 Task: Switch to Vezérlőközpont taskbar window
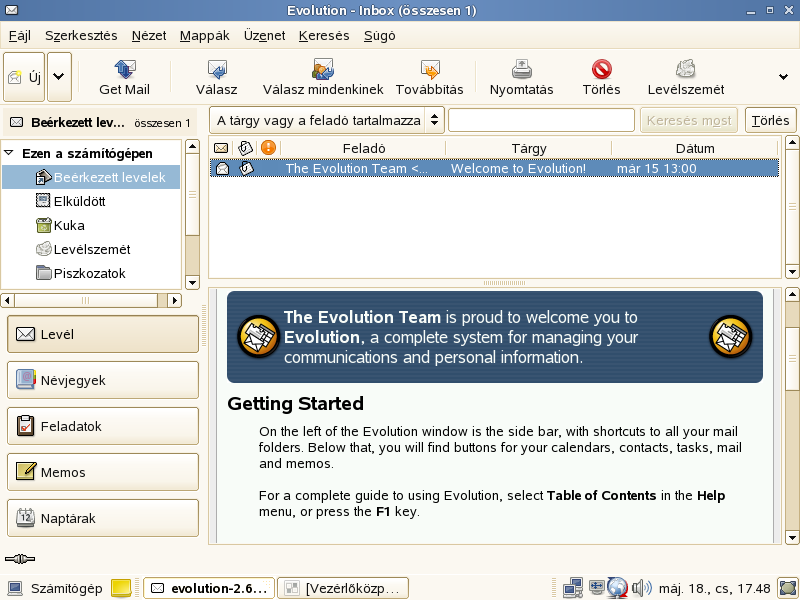click(343, 588)
